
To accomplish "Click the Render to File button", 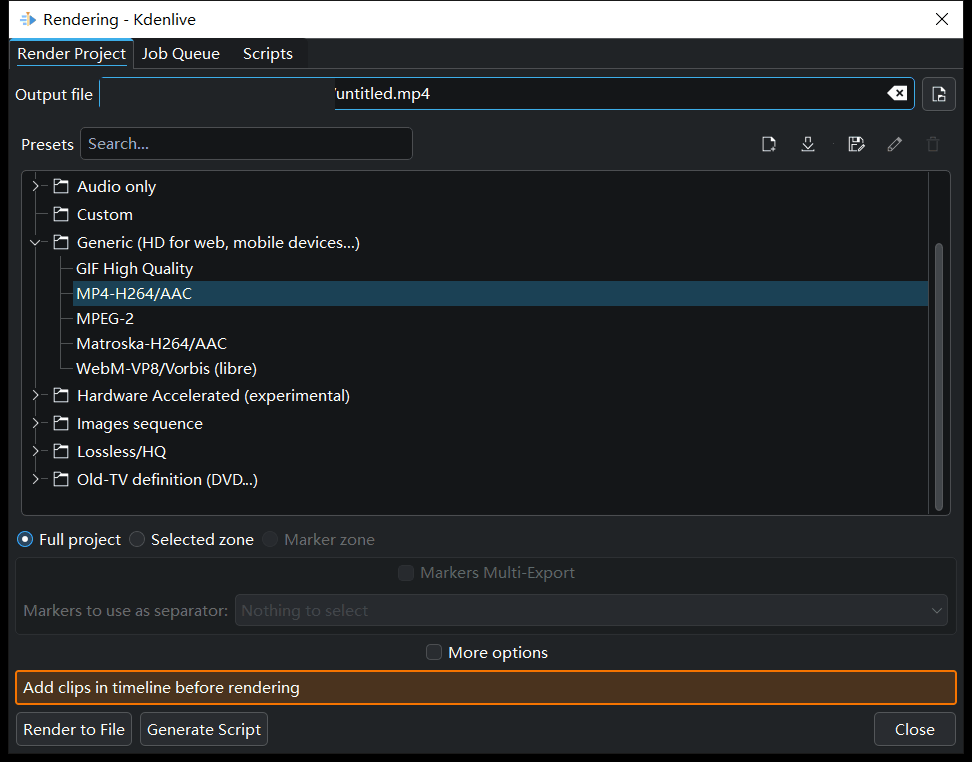I will tap(74, 729).
